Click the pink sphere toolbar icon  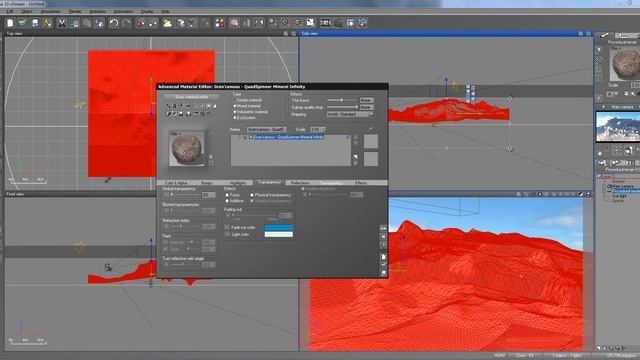click(234, 23)
